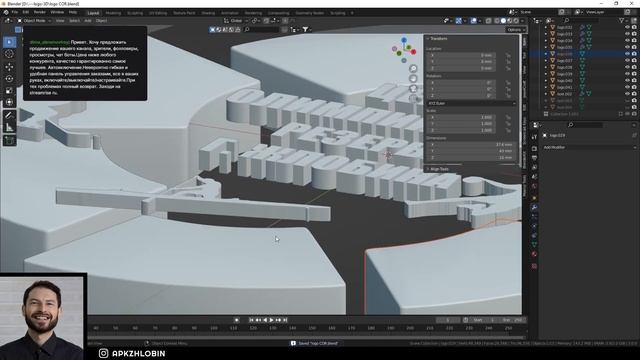Viewport: 640px width, 360px height.
Task: Select the 3D Cursor tool
Action: click(9, 54)
